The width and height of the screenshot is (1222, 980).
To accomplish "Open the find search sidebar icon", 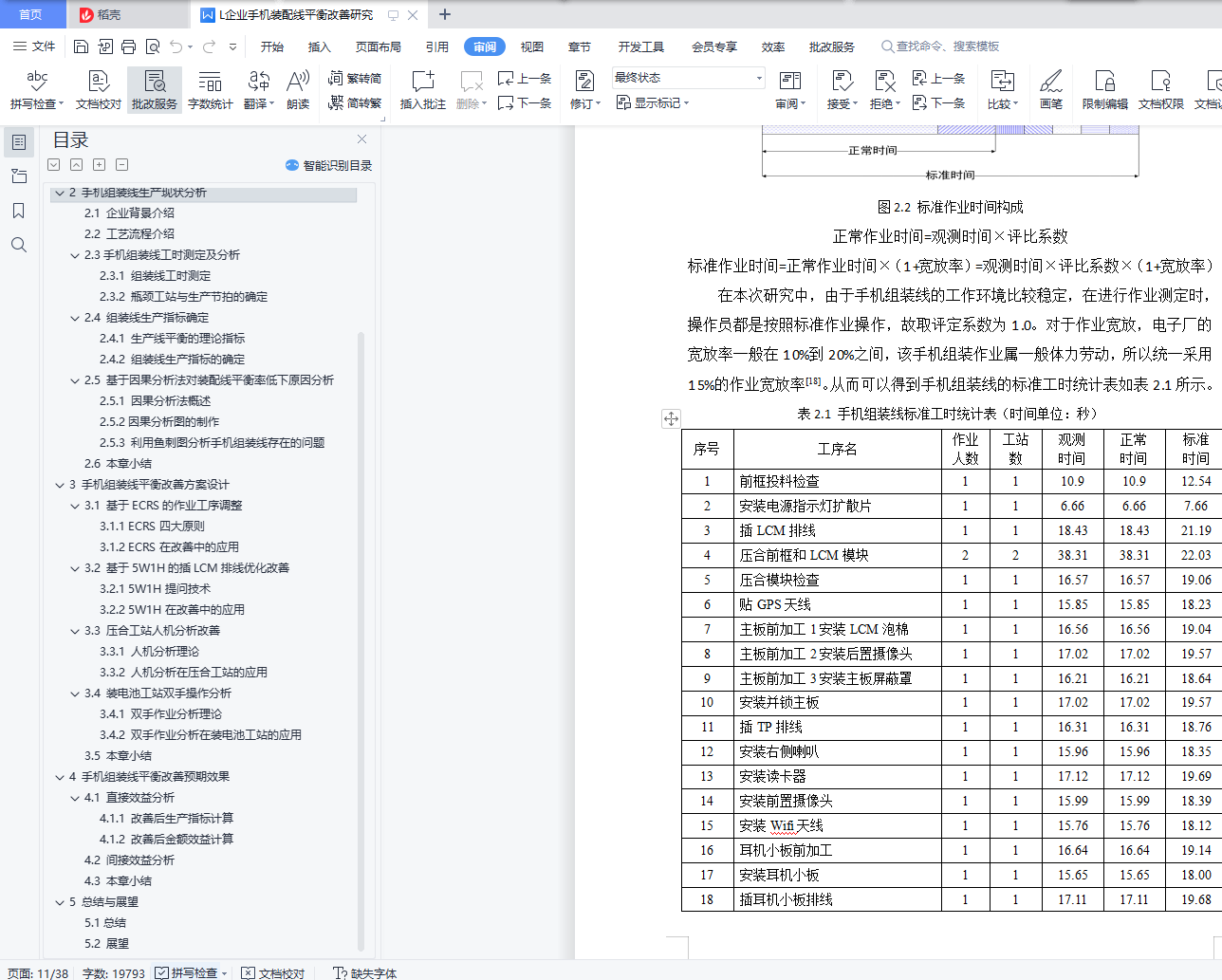I will click(x=18, y=245).
